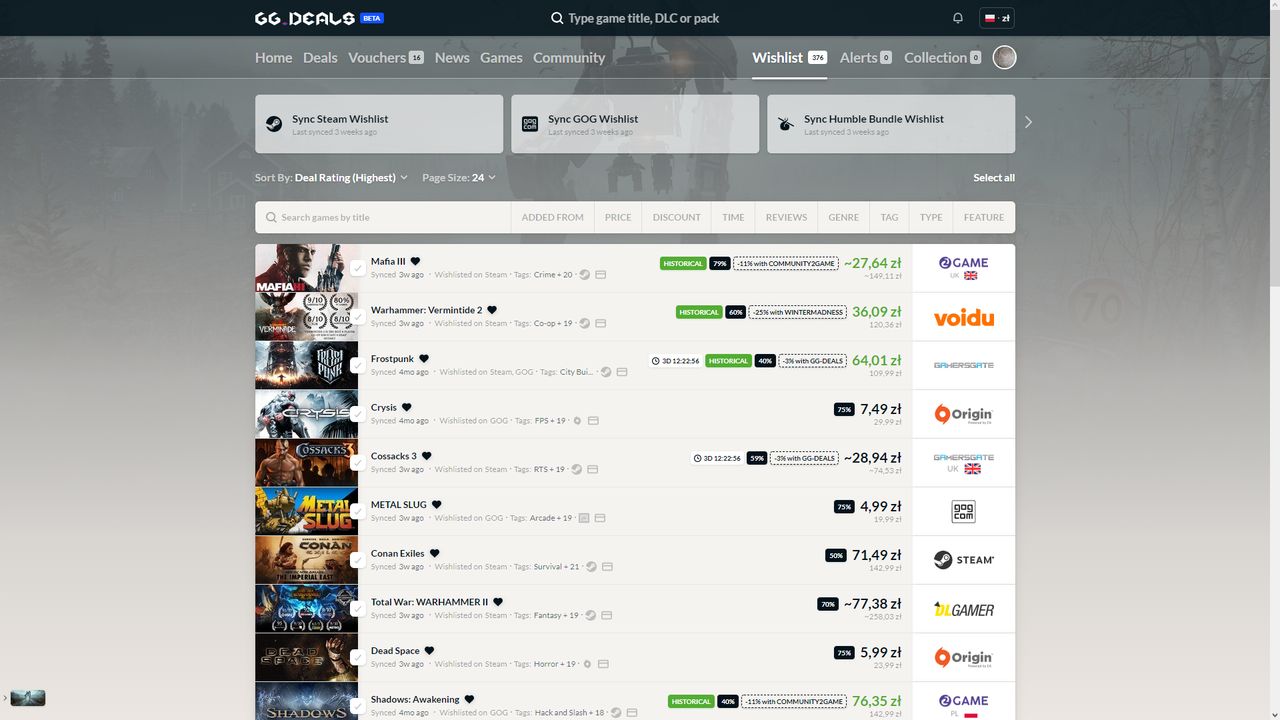Click the arrow to show next sync cards
Screen dimensions: 1280x720
1028,122
